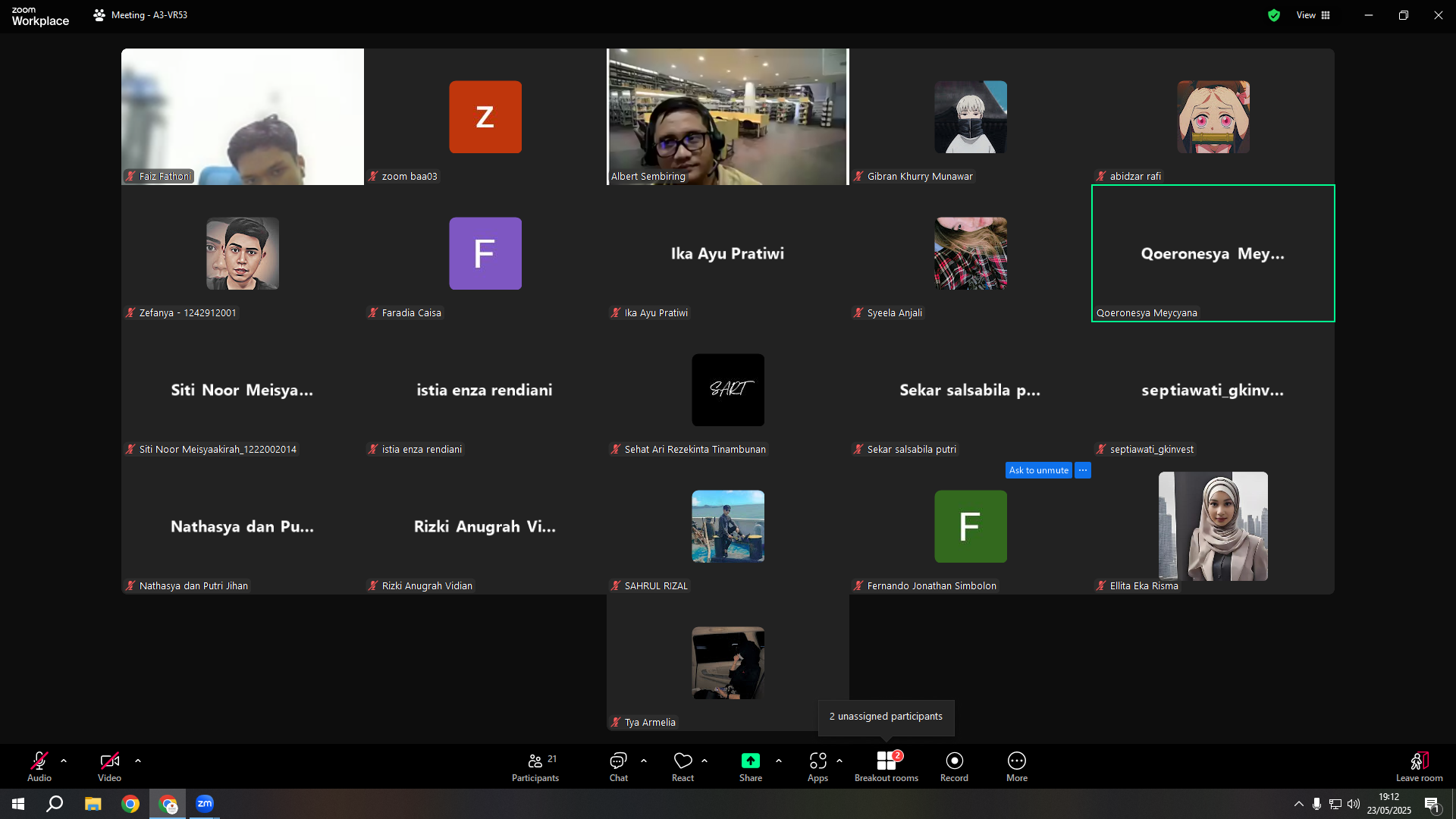Select Albert Sembiring's video tile
The image size is (1456, 819).
click(728, 117)
